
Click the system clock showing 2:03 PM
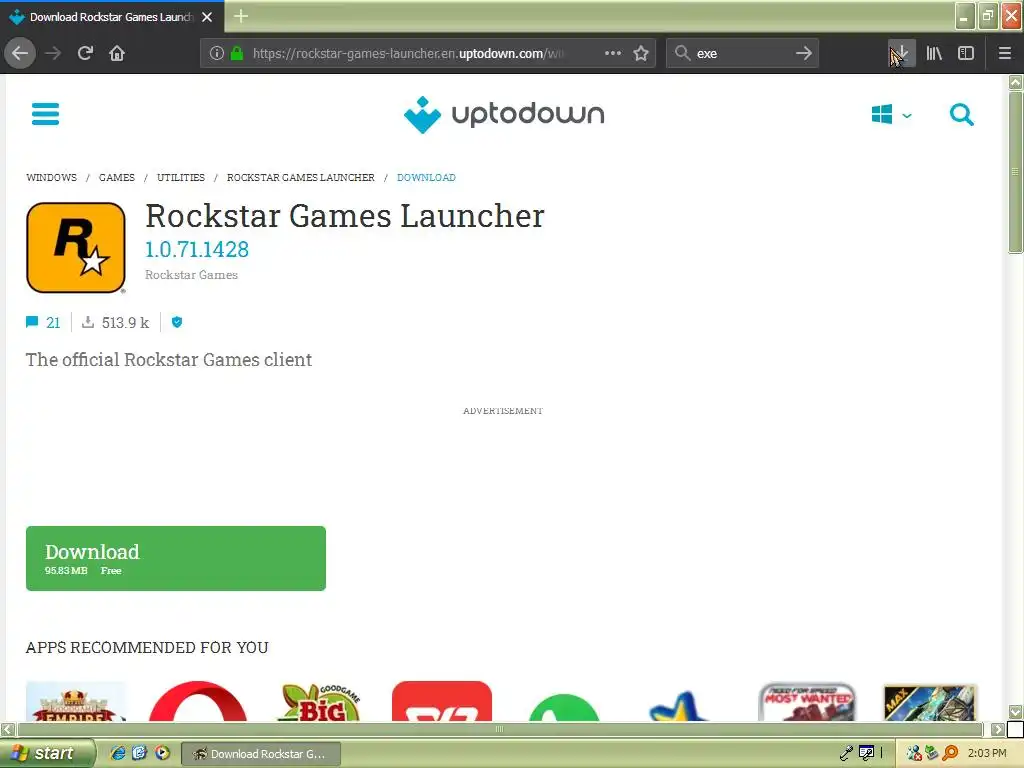[x=987, y=753]
